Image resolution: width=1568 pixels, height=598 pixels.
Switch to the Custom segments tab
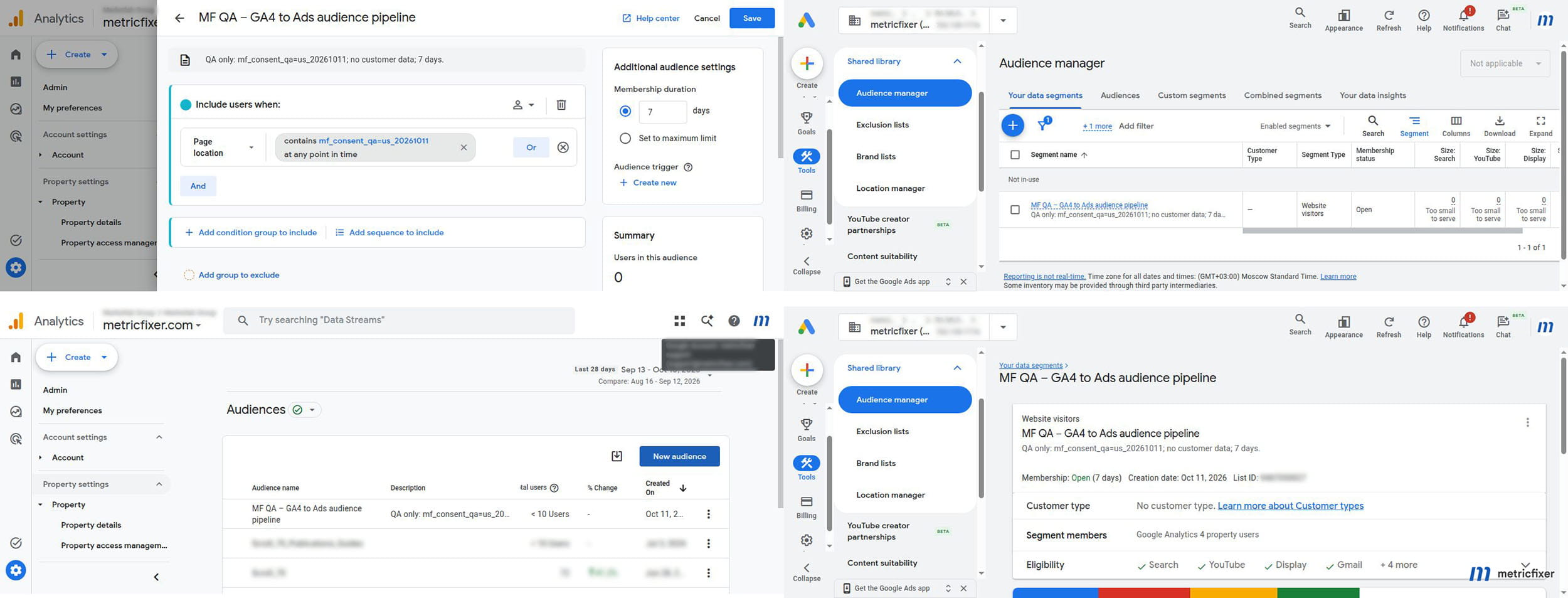1191,95
